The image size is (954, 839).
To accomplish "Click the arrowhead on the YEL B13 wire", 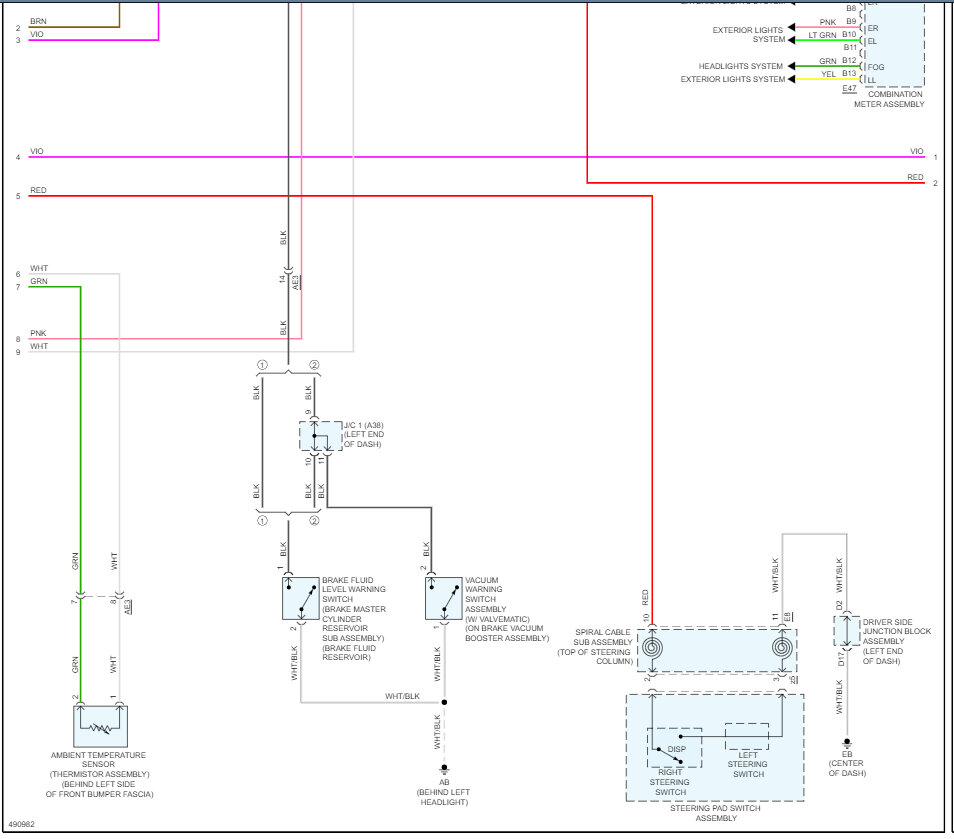I will click(791, 79).
